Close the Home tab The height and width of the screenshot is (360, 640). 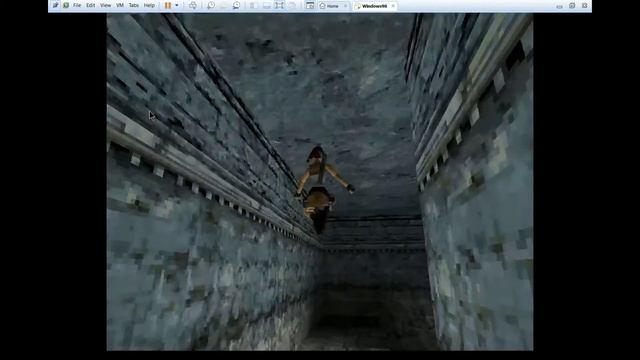[345, 6]
